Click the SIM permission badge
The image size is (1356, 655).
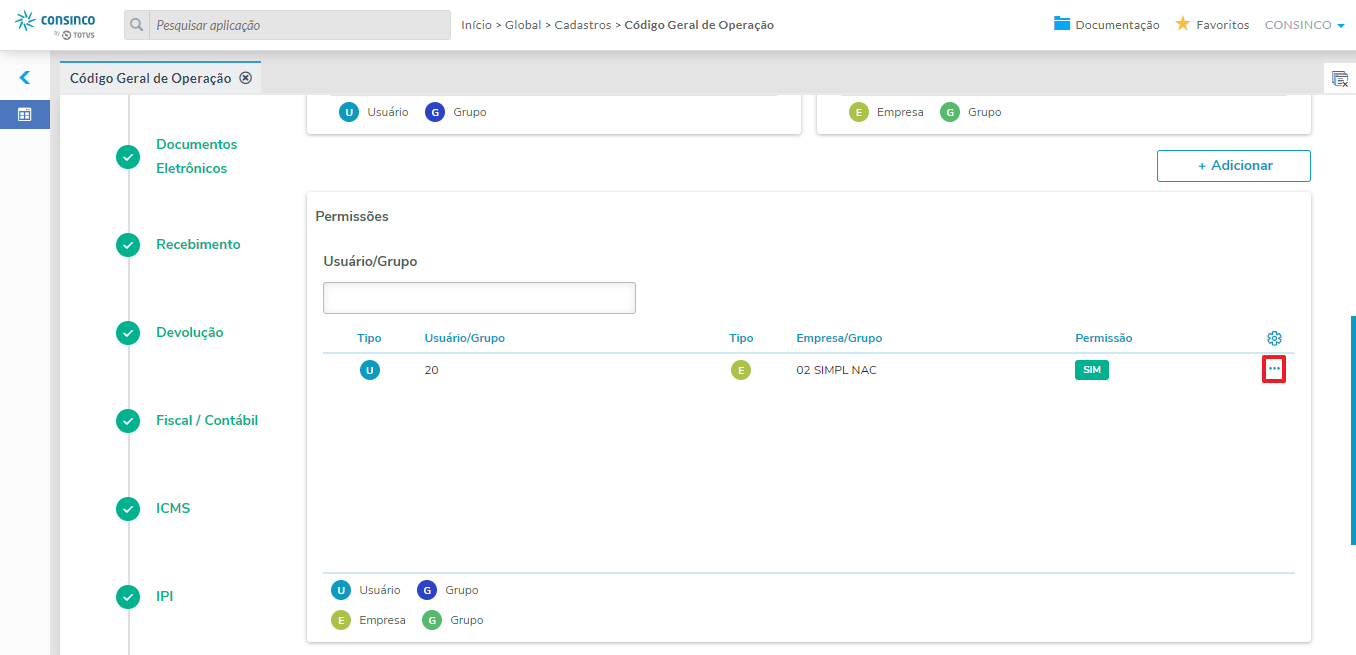click(x=1092, y=370)
